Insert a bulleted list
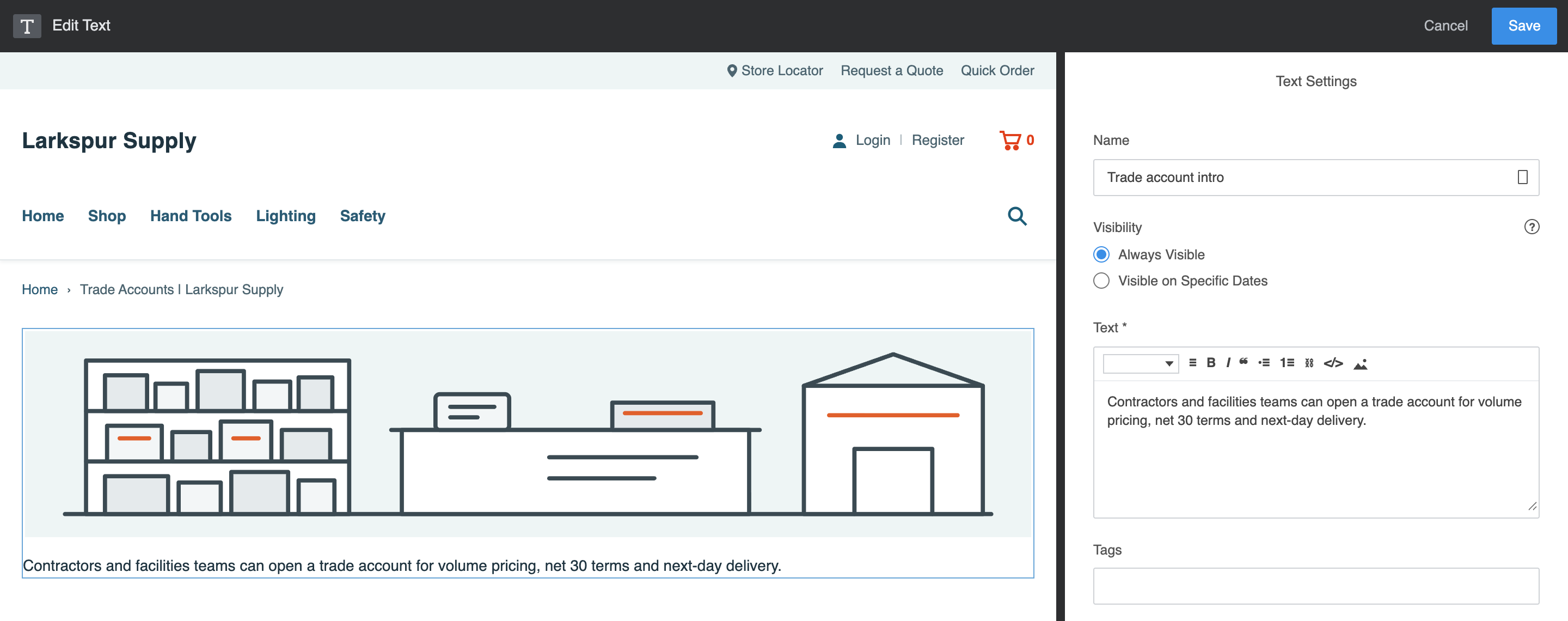The height and width of the screenshot is (621, 1568). pyautogui.click(x=1264, y=363)
